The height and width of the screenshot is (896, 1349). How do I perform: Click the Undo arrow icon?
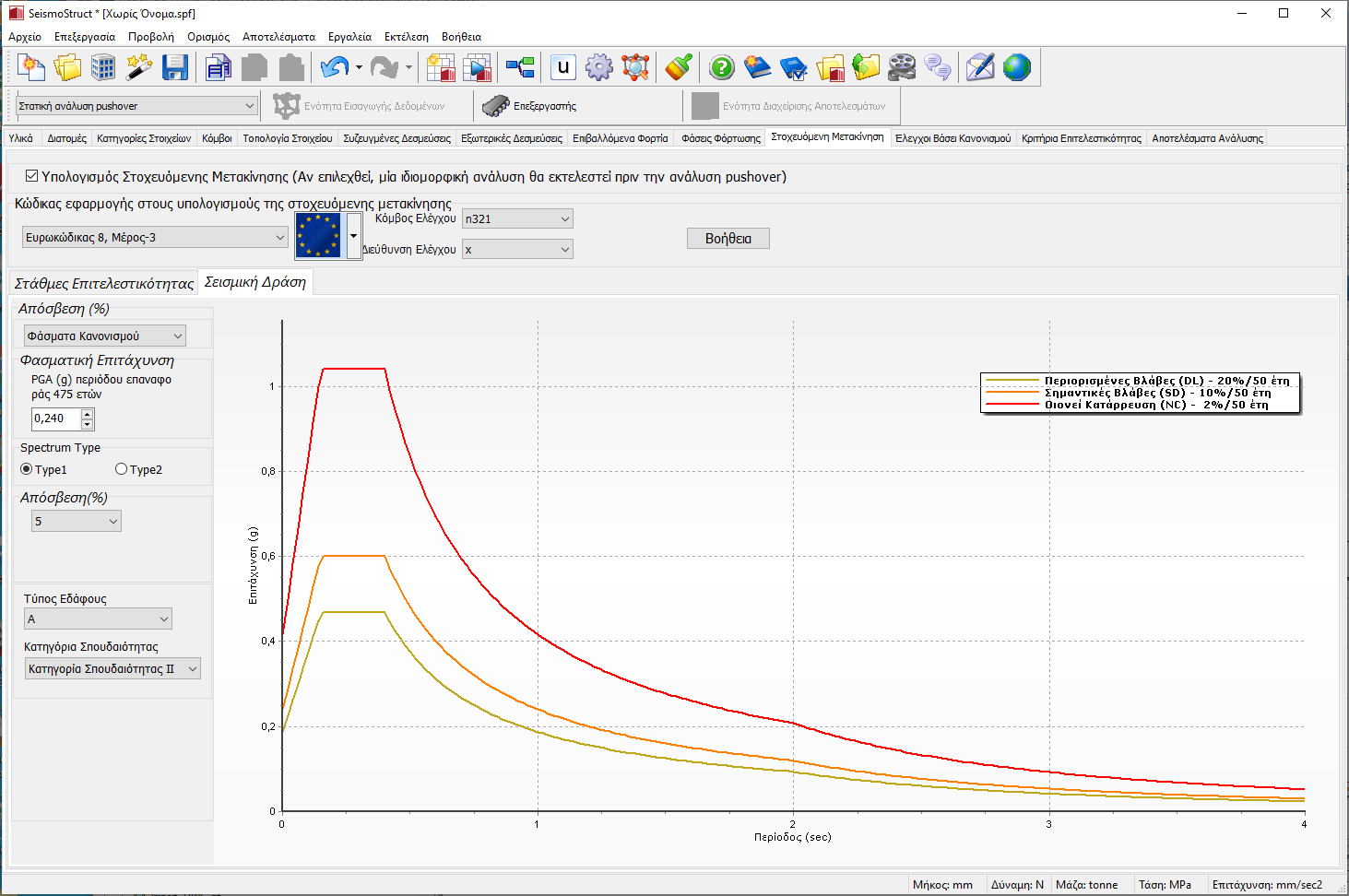(334, 67)
